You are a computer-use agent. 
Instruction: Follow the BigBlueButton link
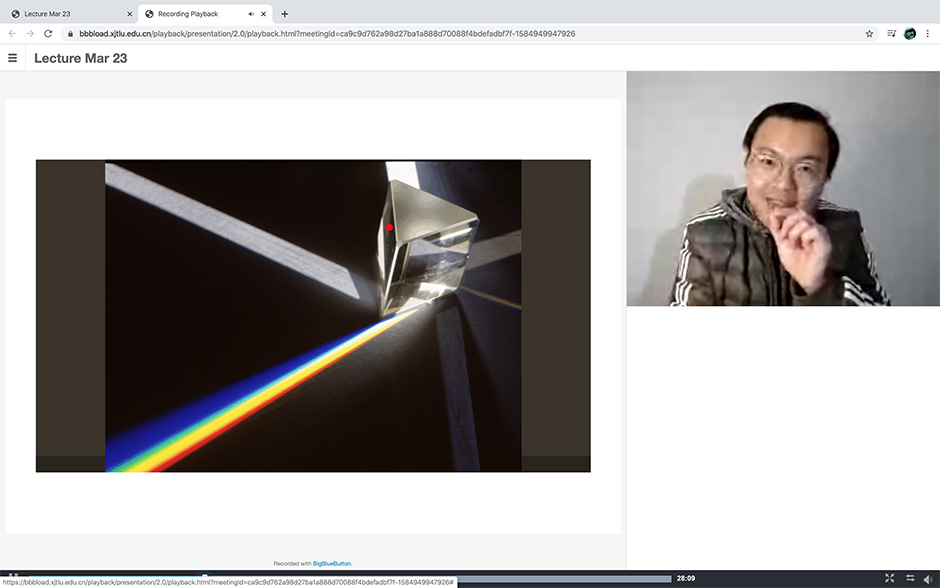tap(331, 563)
